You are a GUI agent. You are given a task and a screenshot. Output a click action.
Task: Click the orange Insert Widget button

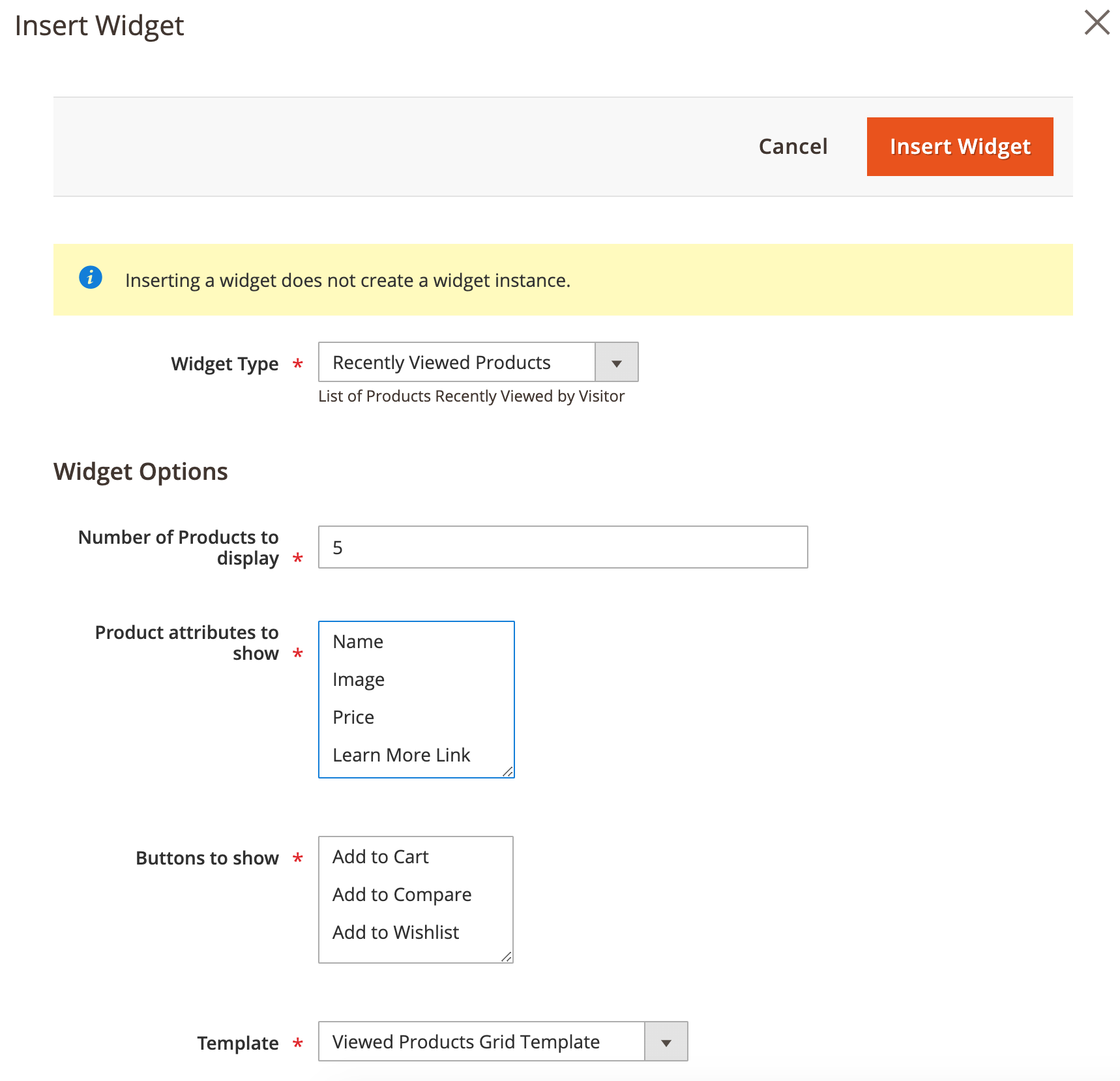(960, 147)
